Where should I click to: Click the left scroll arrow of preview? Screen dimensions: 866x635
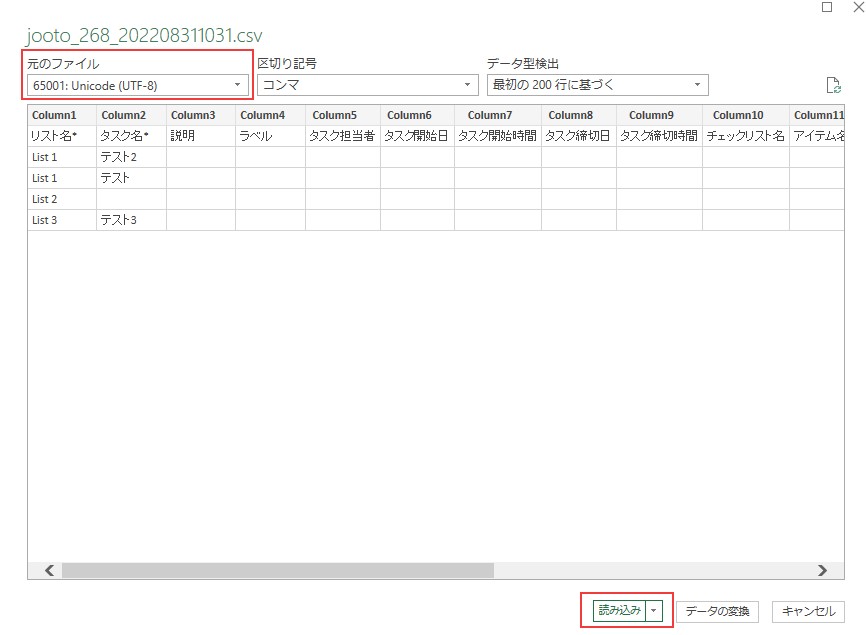coord(47,569)
